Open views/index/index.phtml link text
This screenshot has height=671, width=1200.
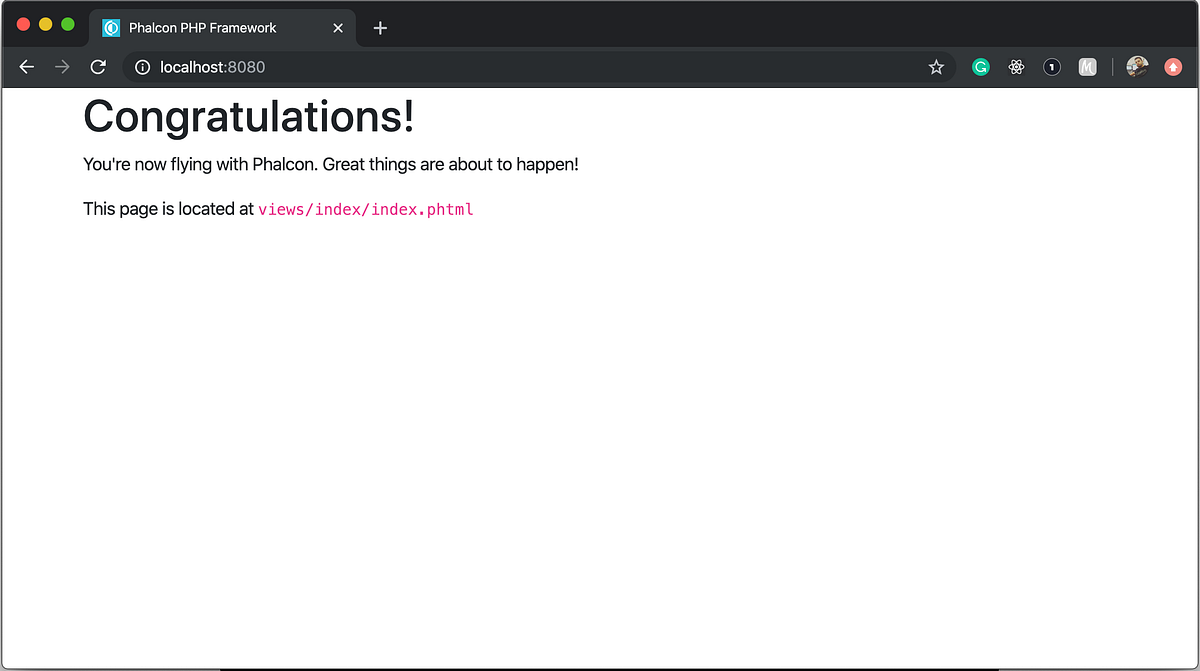click(x=365, y=209)
